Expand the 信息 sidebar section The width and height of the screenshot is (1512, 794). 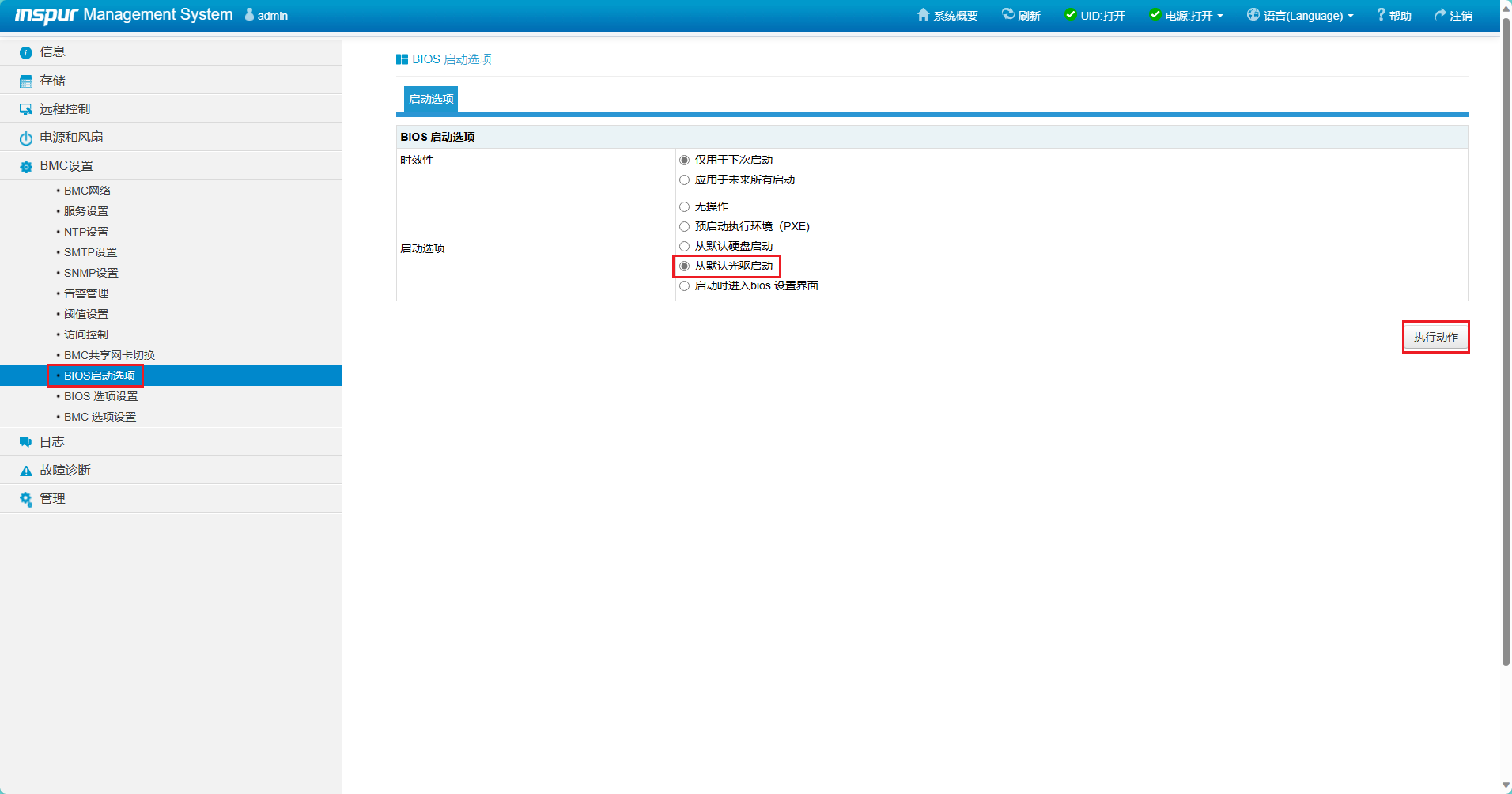click(x=171, y=52)
